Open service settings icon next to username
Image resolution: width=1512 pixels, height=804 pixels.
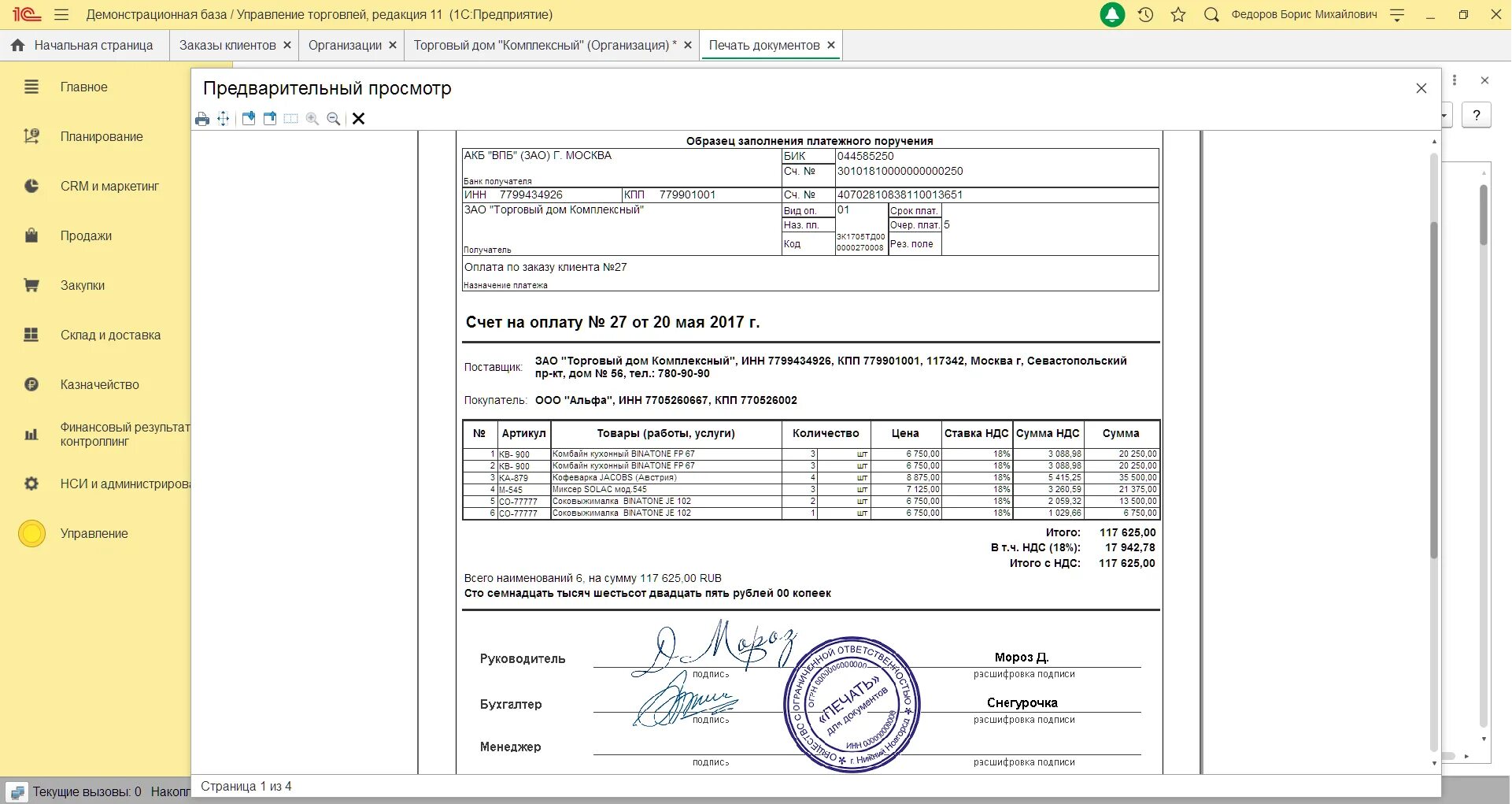pyautogui.click(x=1397, y=14)
